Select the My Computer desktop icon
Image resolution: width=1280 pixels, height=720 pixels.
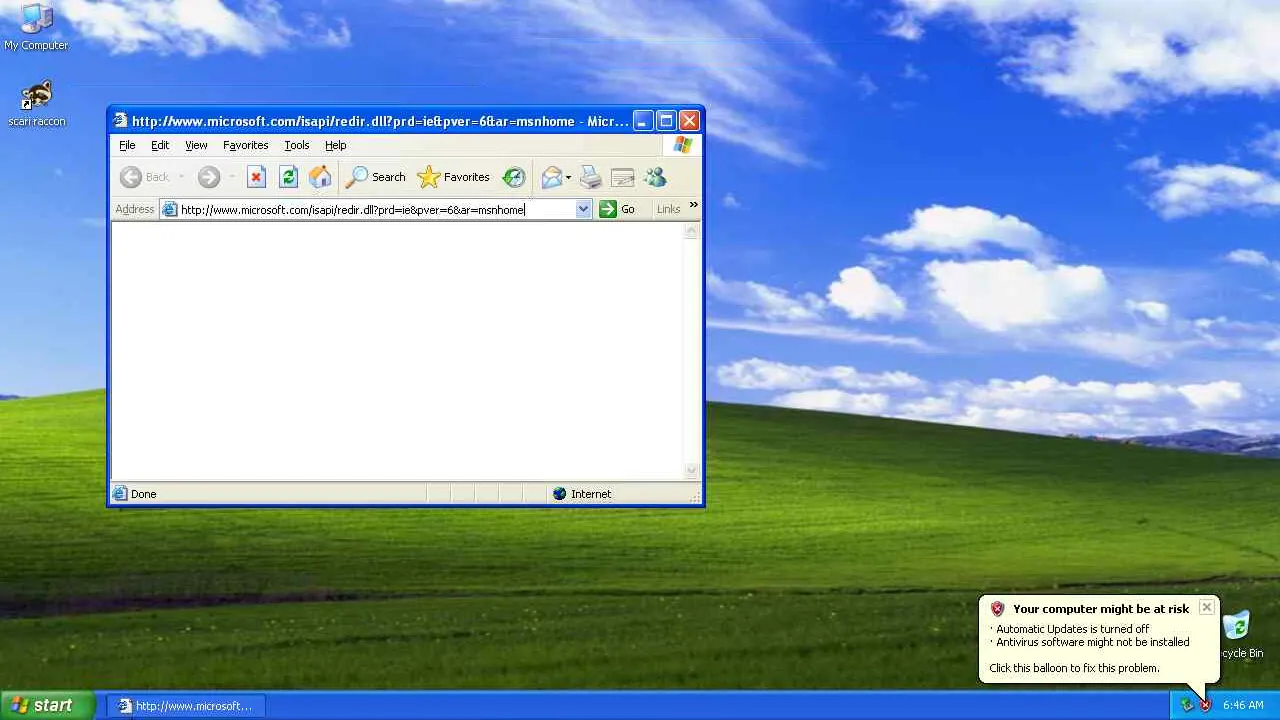click(36, 27)
